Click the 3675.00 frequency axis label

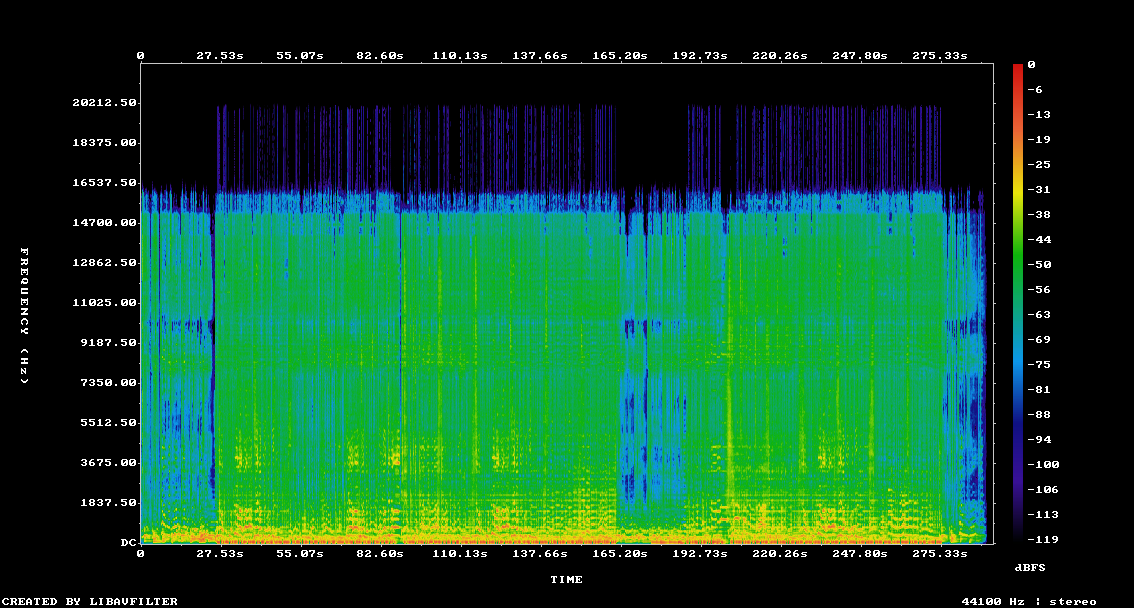[x=107, y=463]
